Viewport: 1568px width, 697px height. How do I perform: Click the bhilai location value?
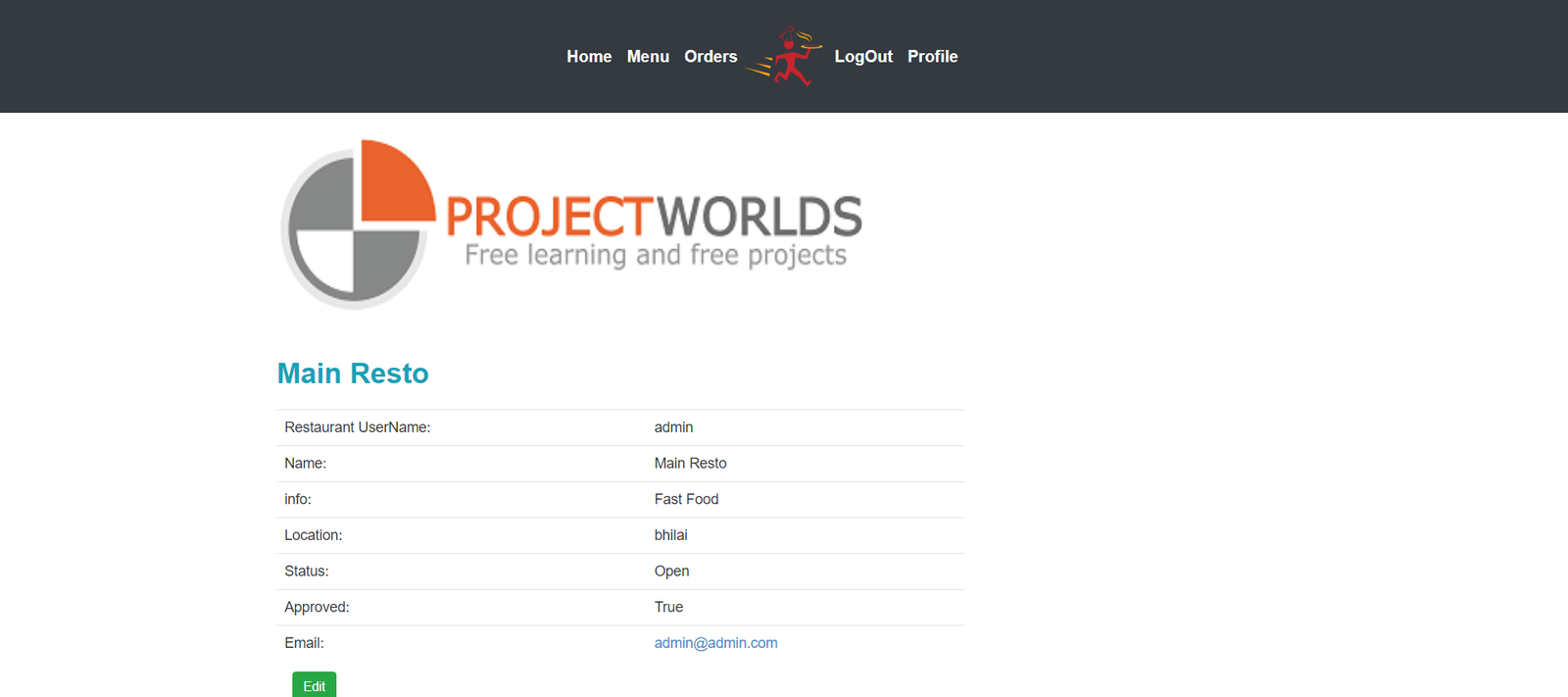tap(670, 535)
